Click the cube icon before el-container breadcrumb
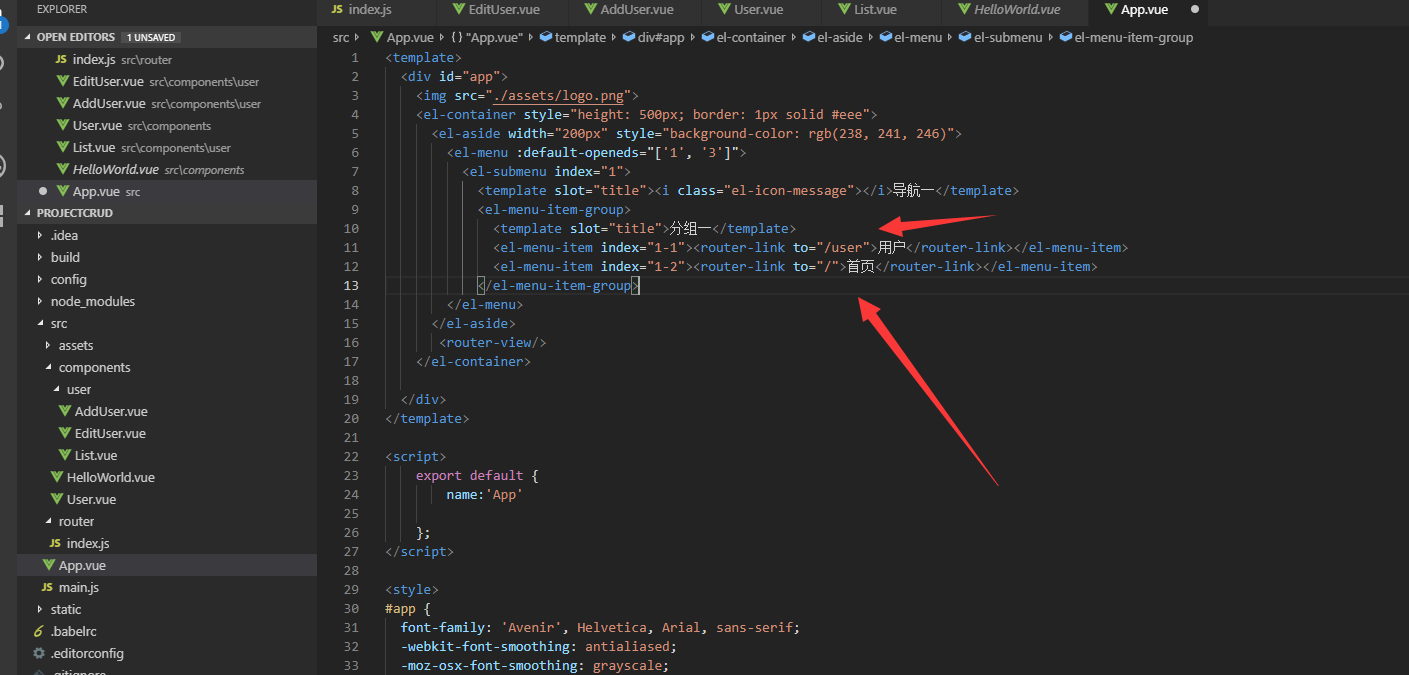The width and height of the screenshot is (1409, 675). pyautogui.click(x=707, y=37)
